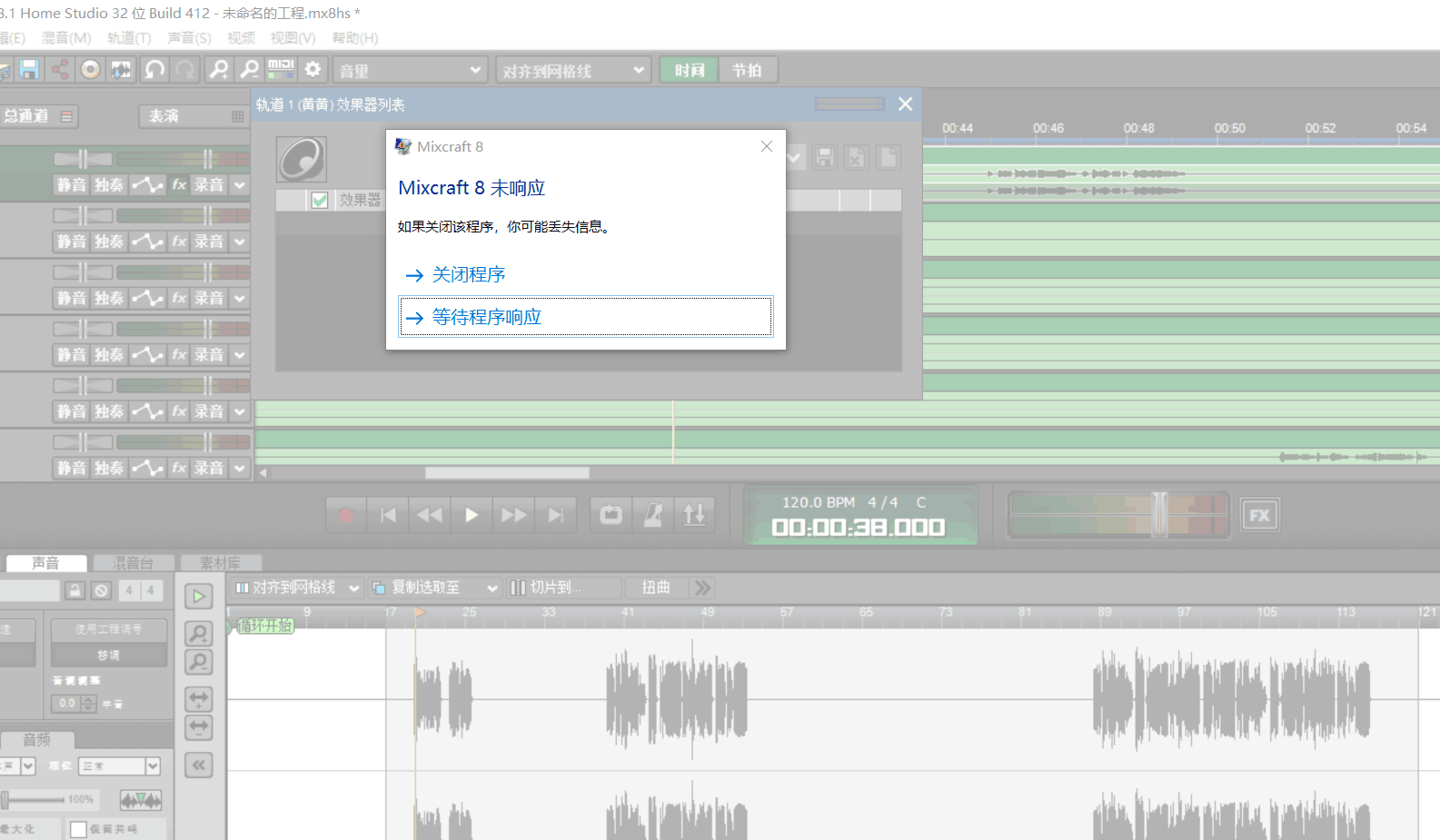
Task: Click the lock icon in the sound tab
Action: pos(75,590)
